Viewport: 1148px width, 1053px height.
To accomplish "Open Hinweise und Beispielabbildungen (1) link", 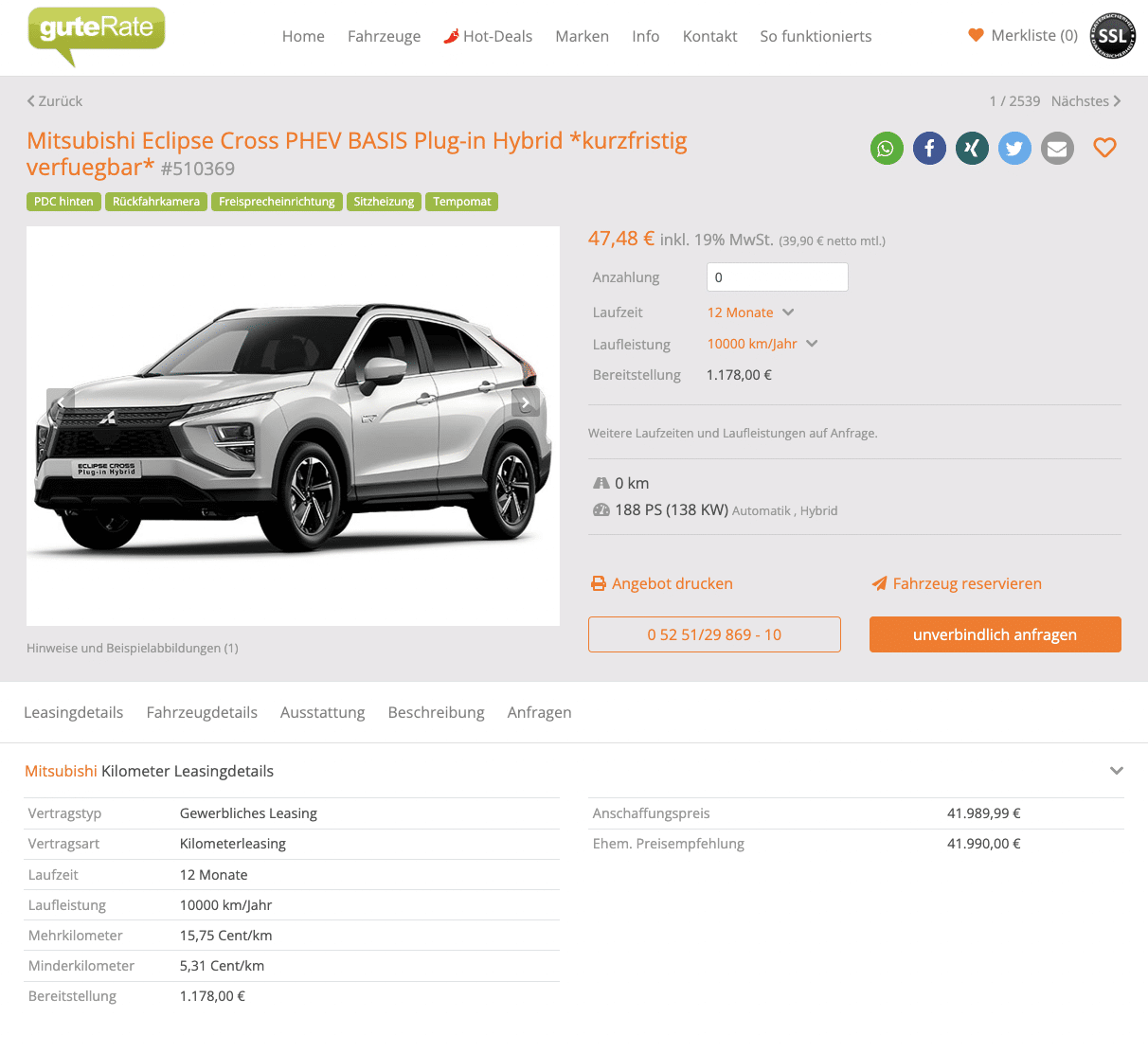I will (133, 648).
